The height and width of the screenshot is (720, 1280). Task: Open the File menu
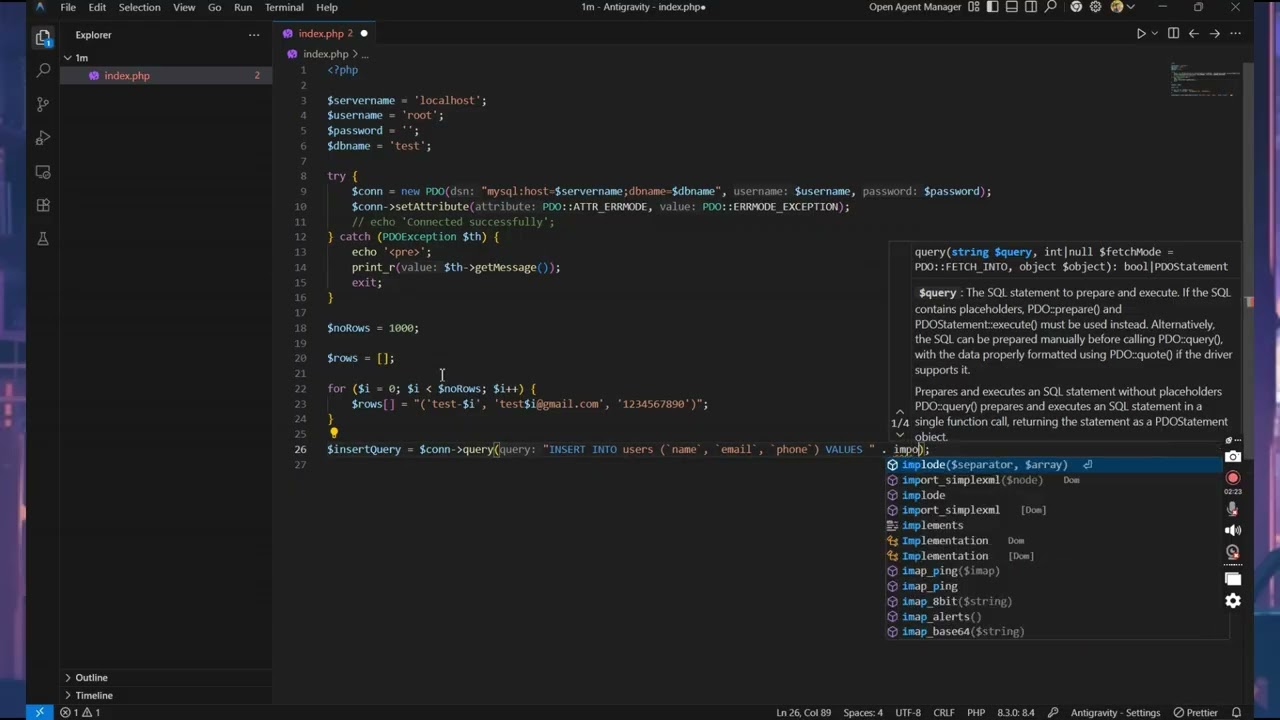68,7
